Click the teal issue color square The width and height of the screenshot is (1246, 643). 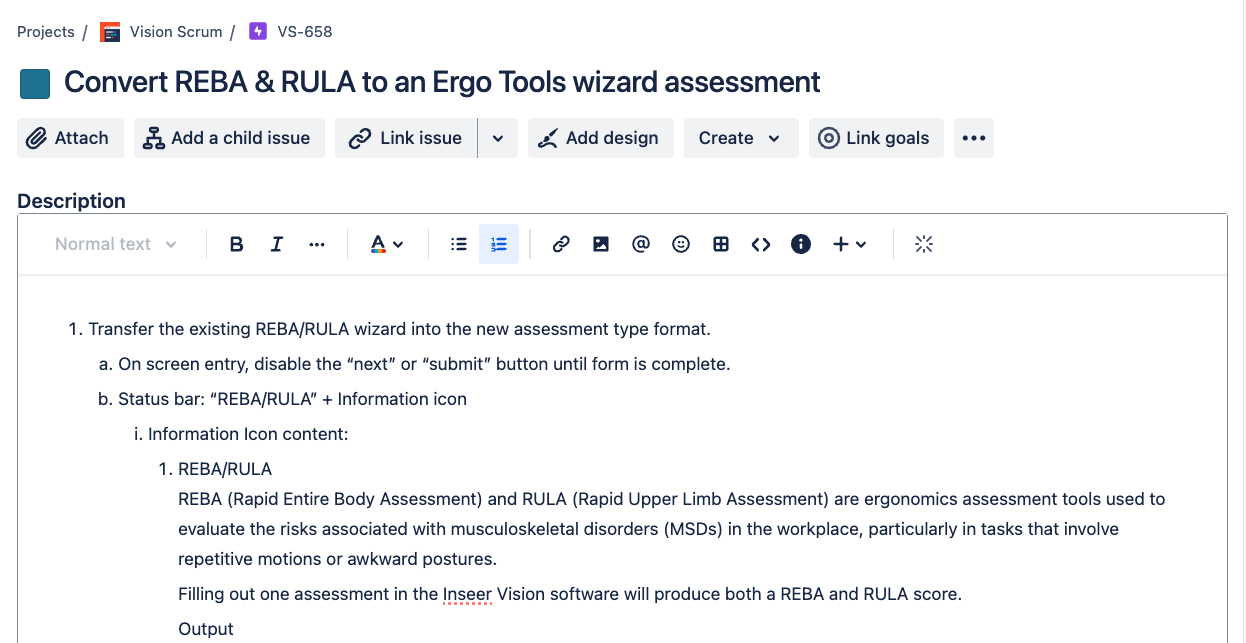[35, 84]
